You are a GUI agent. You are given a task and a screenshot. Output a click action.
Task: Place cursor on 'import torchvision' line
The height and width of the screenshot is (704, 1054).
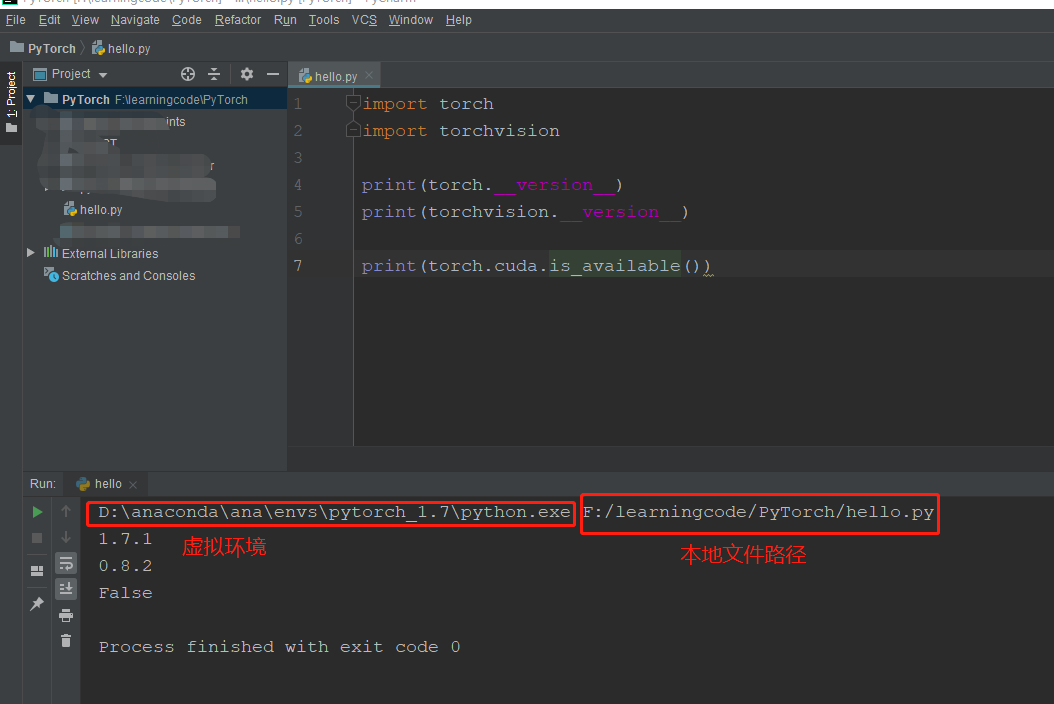[460, 130]
